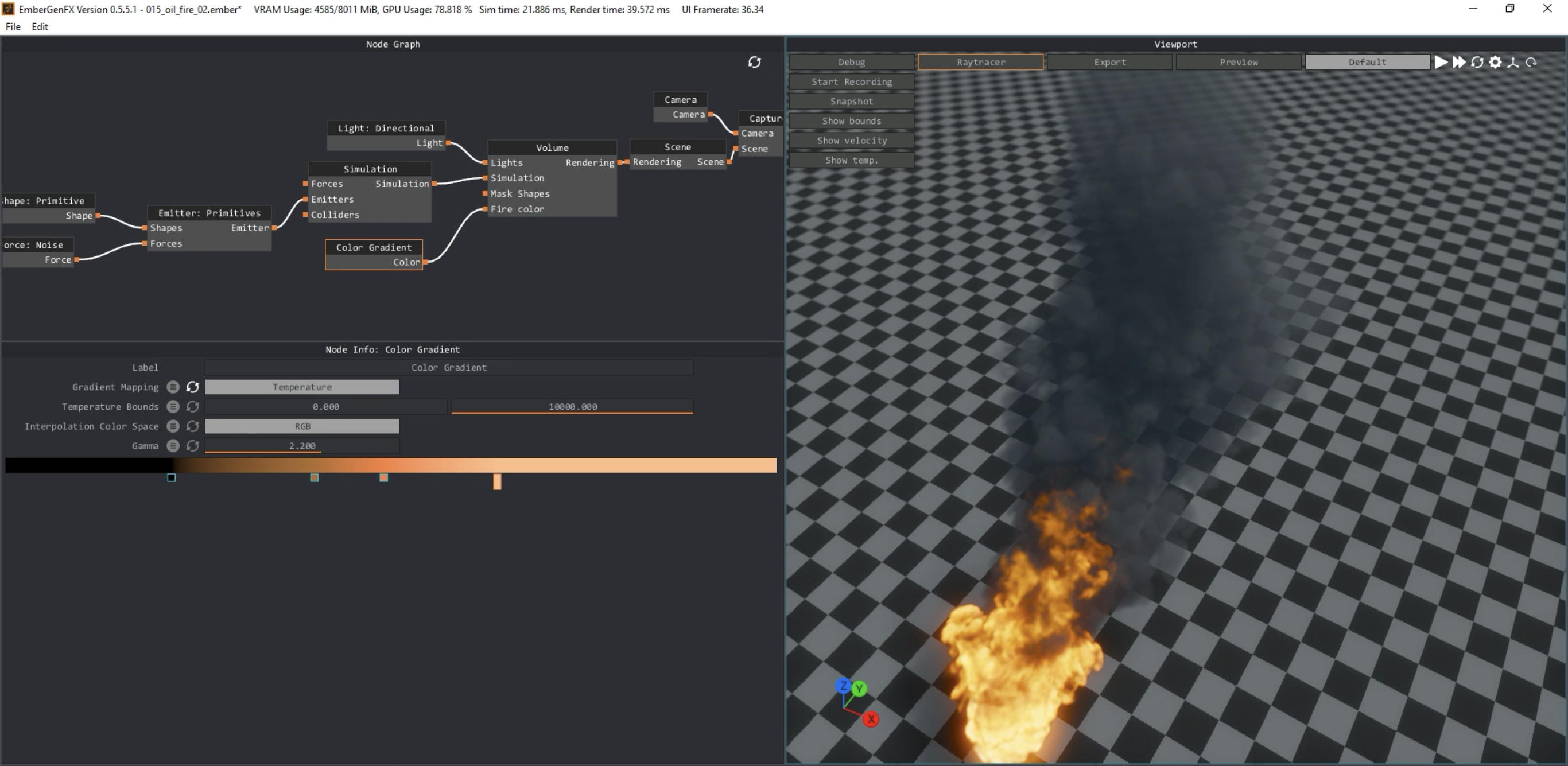Image resolution: width=1568 pixels, height=766 pixels.
Task: Click the fast-forward double arrow icon
Action: [x=1458, y=62]
